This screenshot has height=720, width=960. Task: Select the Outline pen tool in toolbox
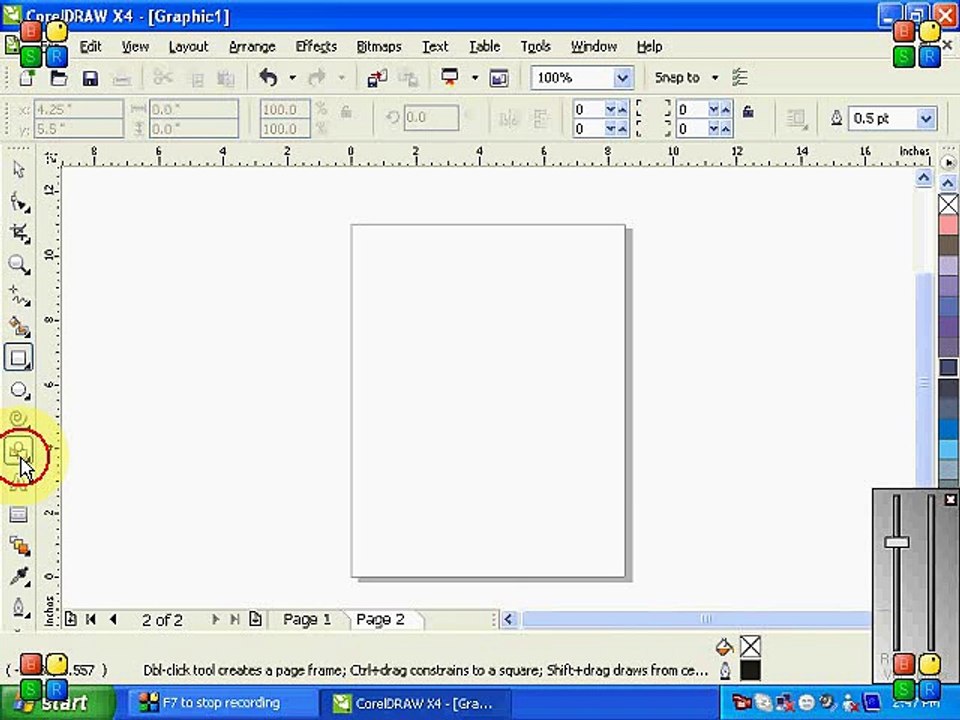19,607
